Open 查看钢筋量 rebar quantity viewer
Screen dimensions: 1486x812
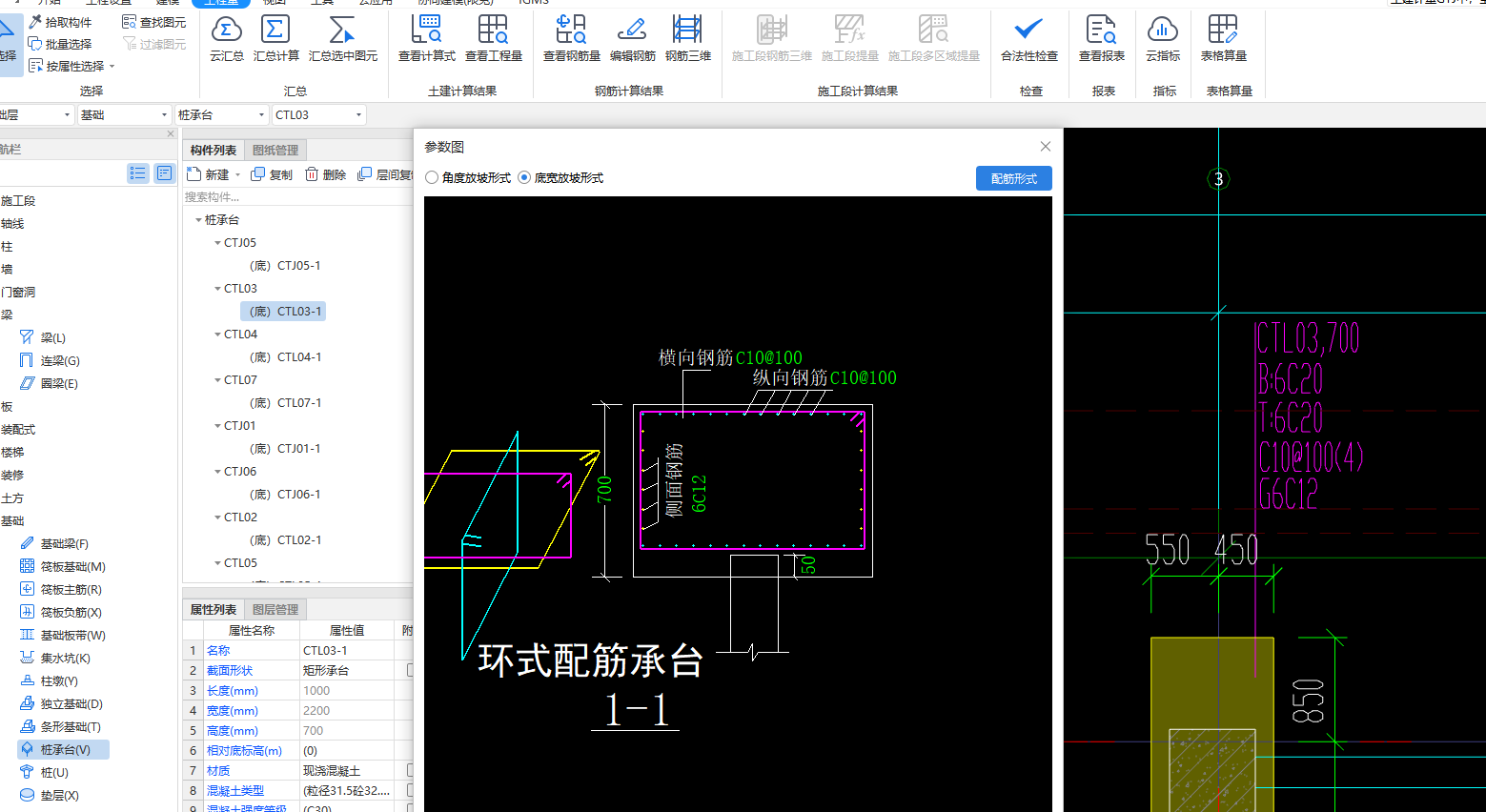571,39
